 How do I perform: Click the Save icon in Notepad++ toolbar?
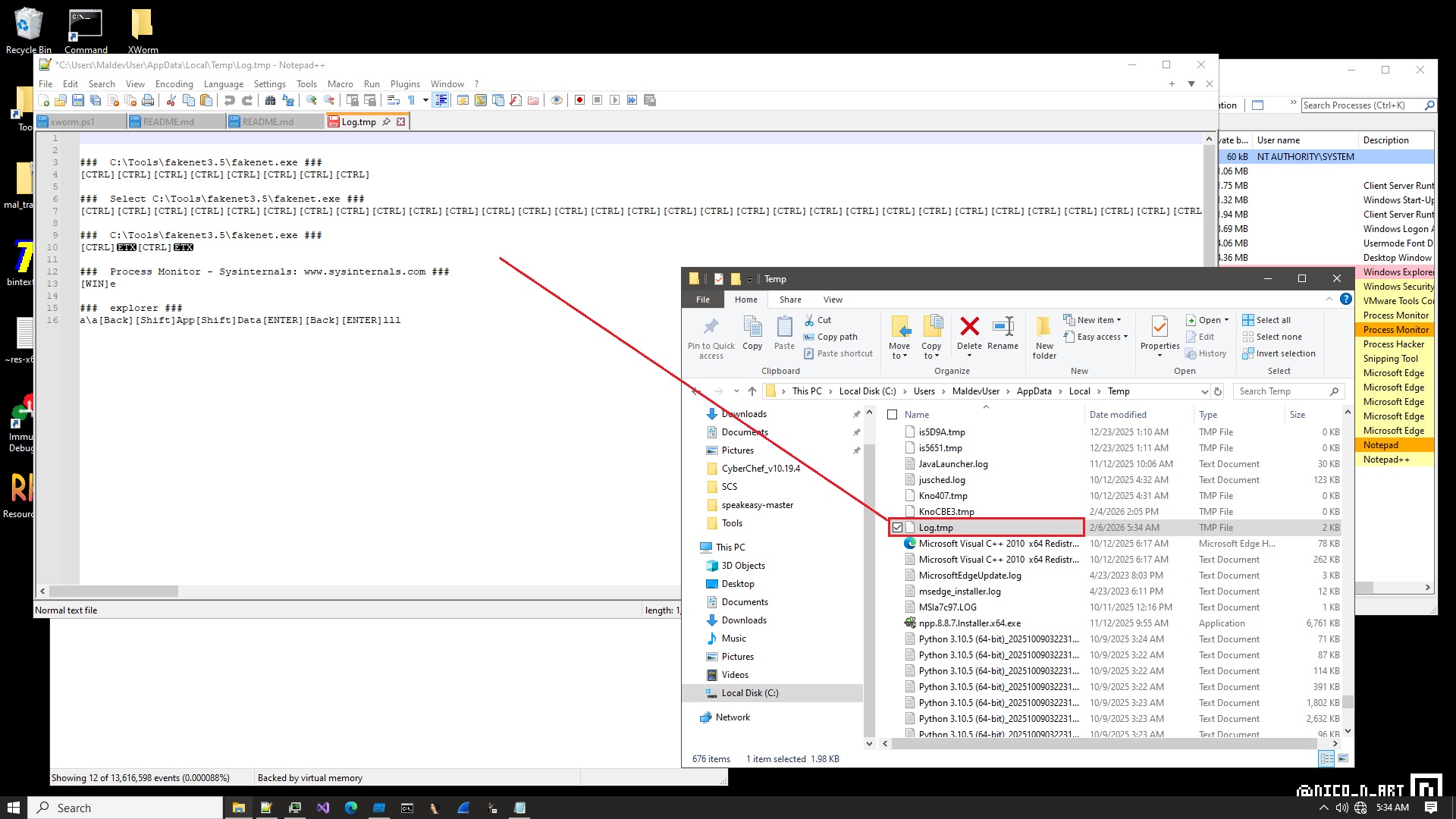(78, 100)
